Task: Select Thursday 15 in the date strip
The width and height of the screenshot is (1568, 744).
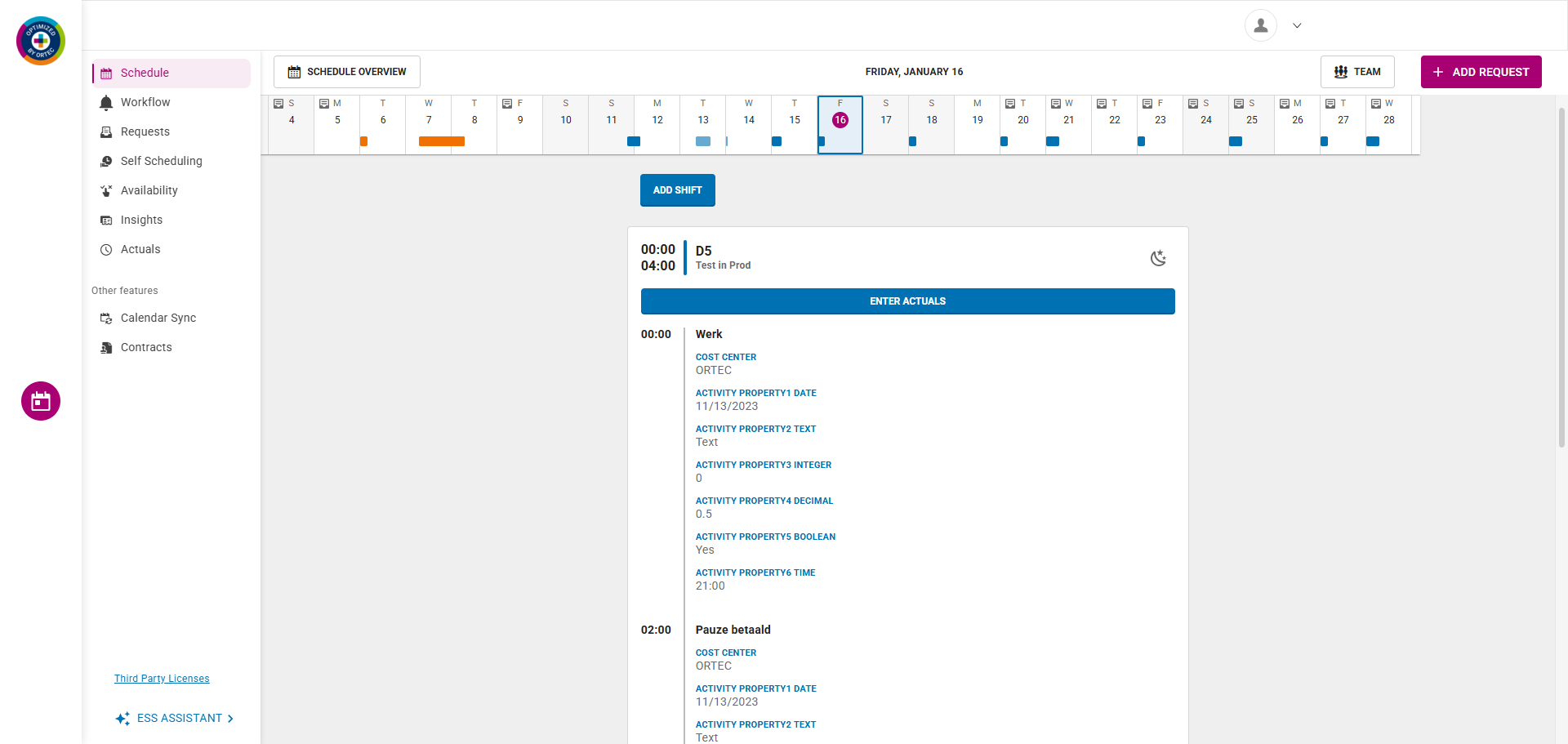Action: tap(795, 125)
